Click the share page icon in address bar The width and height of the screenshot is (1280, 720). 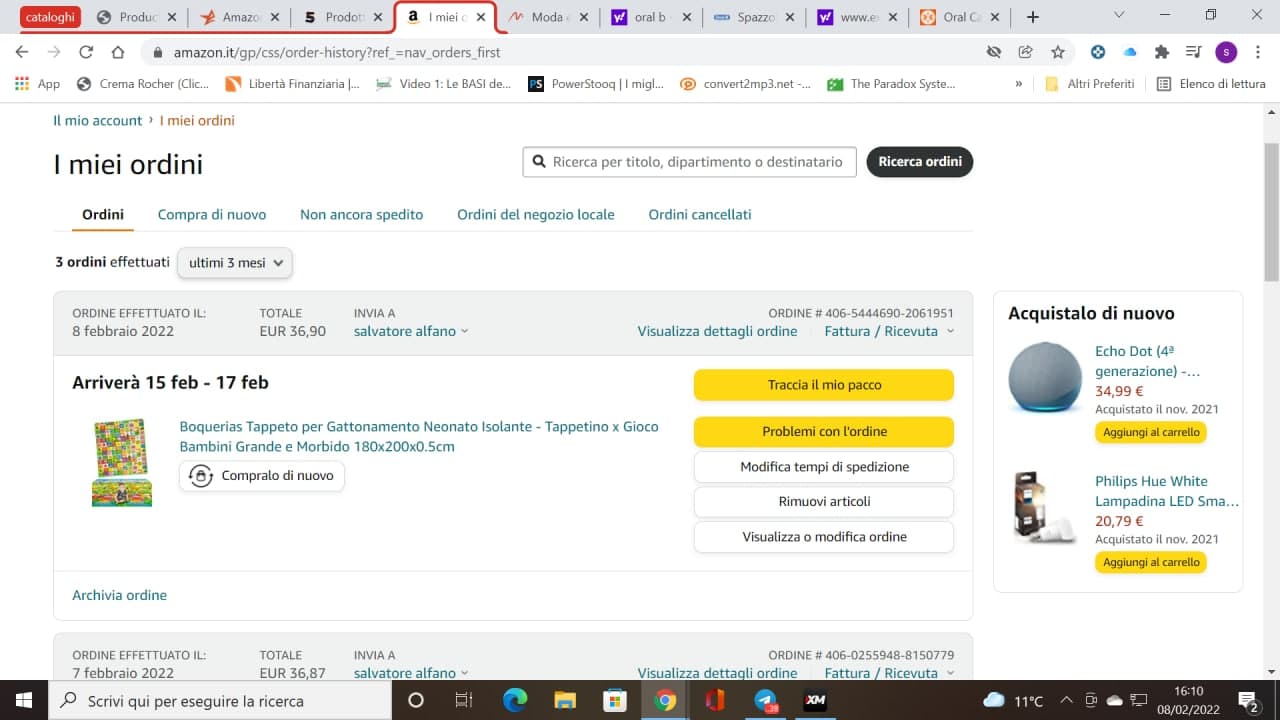[x=1025, y=52]
